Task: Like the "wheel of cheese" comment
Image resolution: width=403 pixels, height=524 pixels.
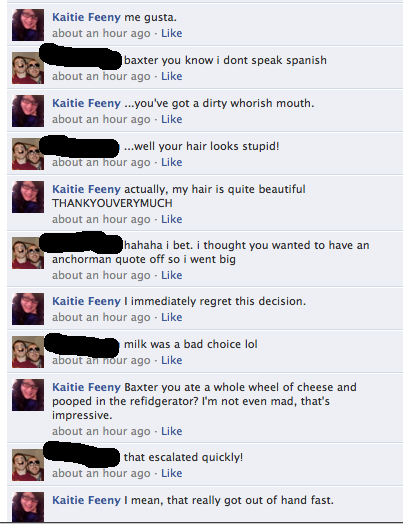Action: (172, 431)
